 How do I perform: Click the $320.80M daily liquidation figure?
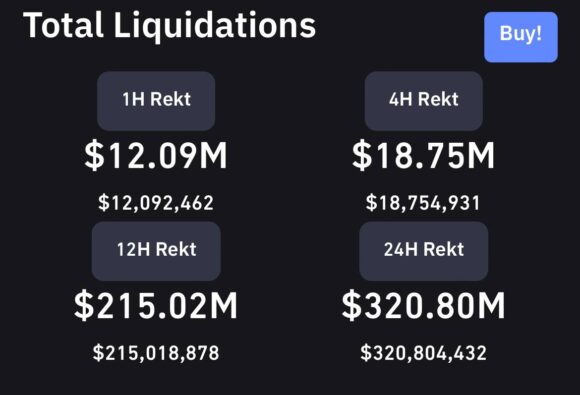tap(423, 305)
